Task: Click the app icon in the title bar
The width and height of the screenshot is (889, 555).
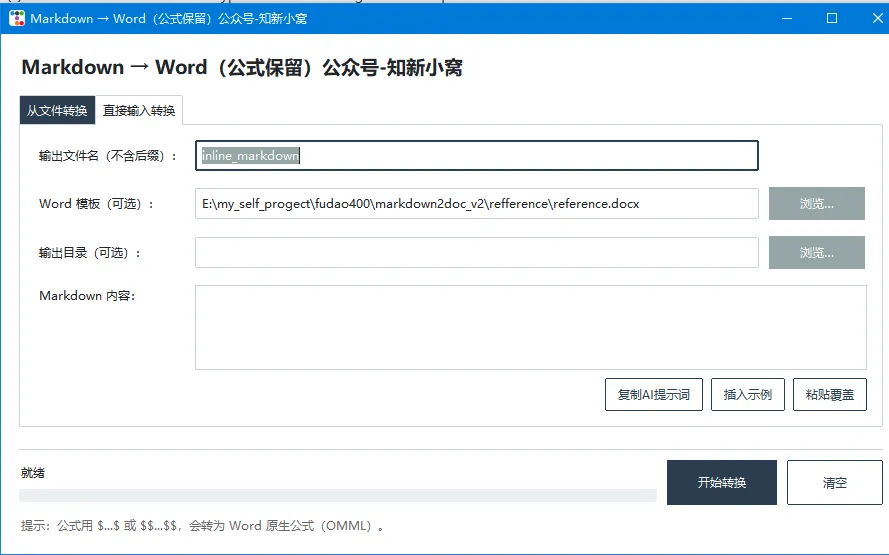Action: point(17,18)
